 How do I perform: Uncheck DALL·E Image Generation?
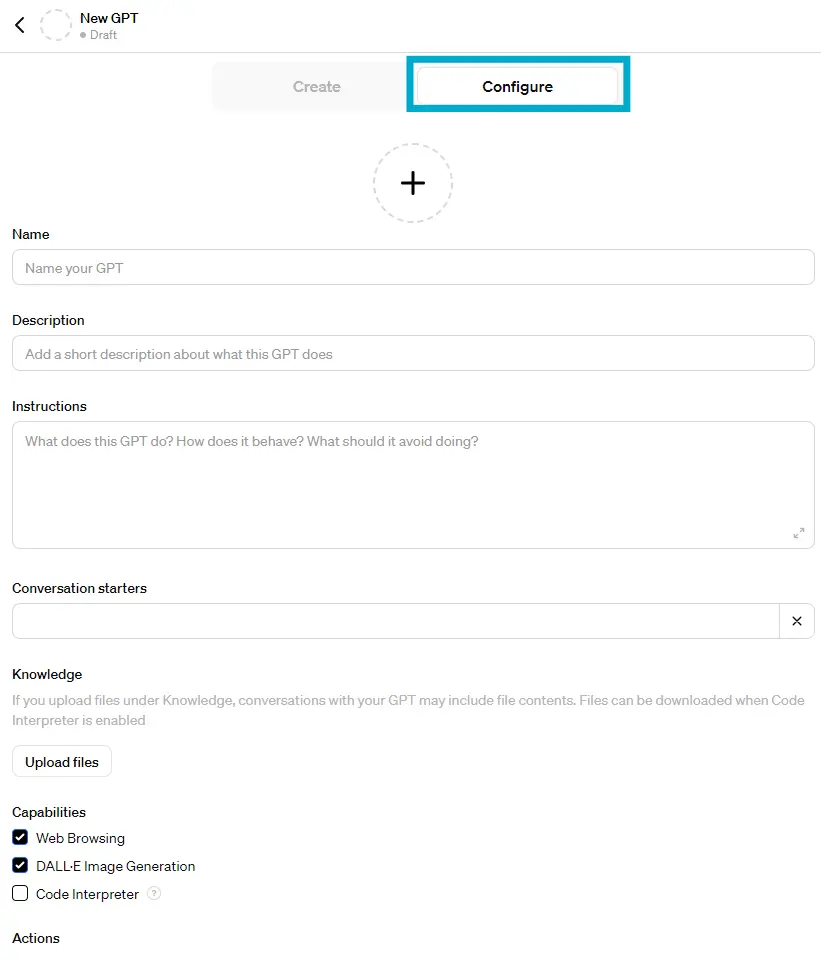click(x=20, y=865)
